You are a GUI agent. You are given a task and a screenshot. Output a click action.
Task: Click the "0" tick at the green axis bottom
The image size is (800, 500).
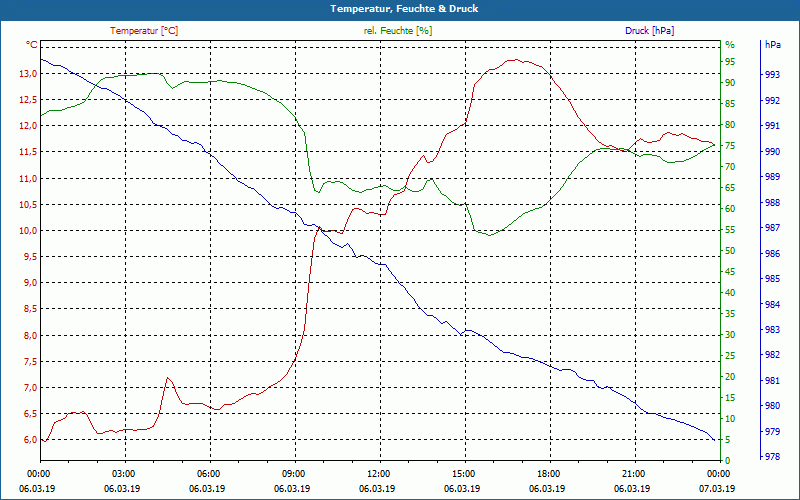pos(728,461)
